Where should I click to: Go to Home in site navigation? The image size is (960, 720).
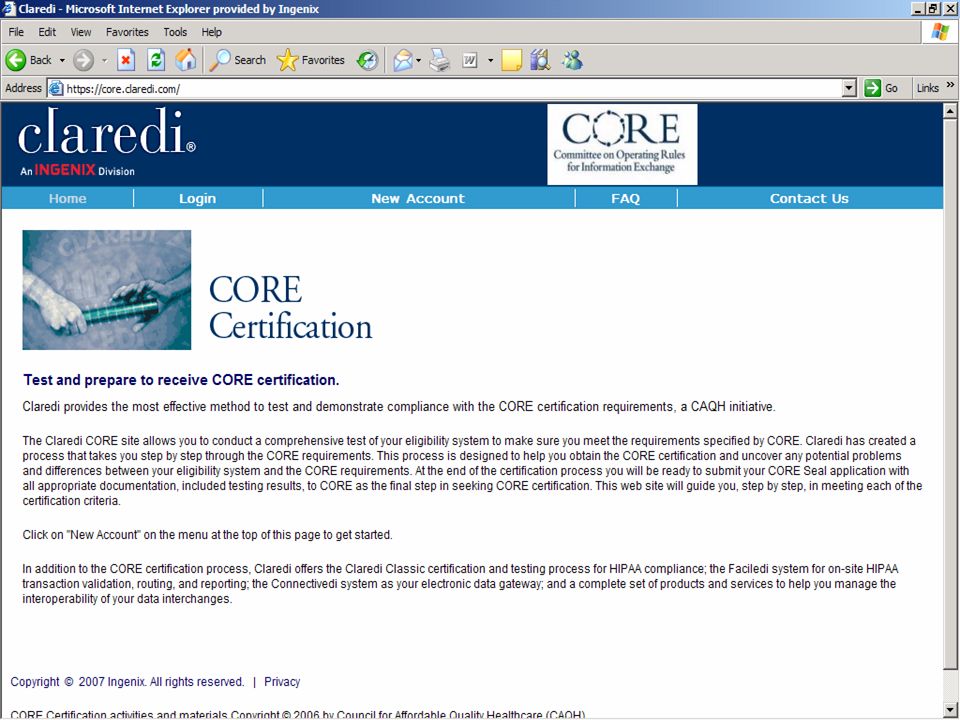67,198
